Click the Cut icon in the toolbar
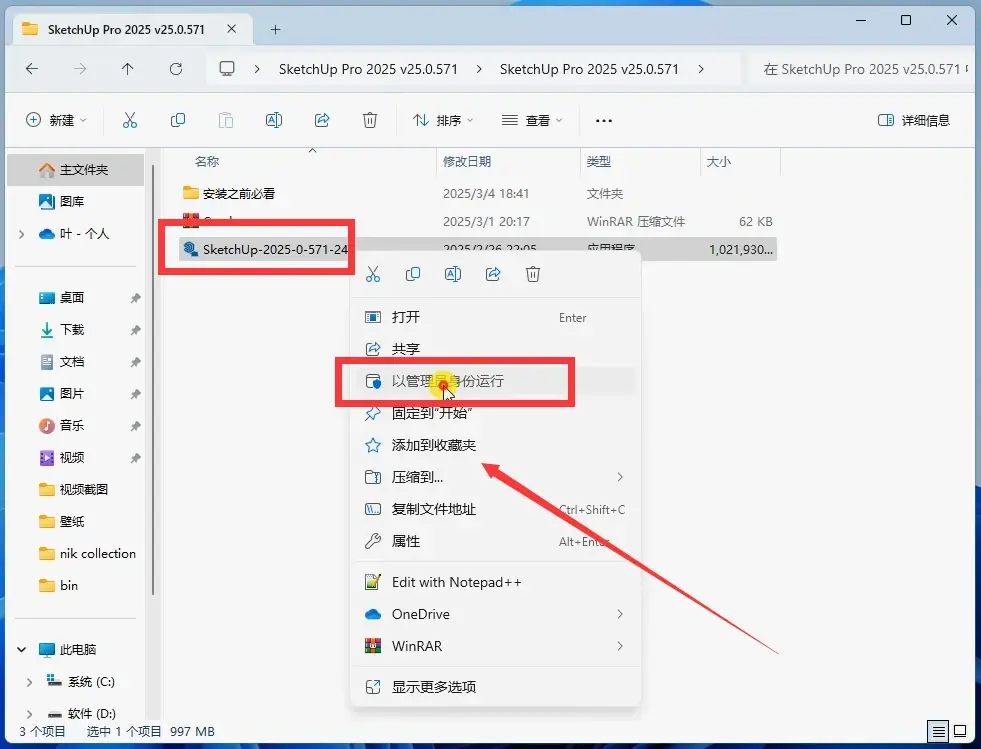Screen dimensions: 981x749 [130, 120]
